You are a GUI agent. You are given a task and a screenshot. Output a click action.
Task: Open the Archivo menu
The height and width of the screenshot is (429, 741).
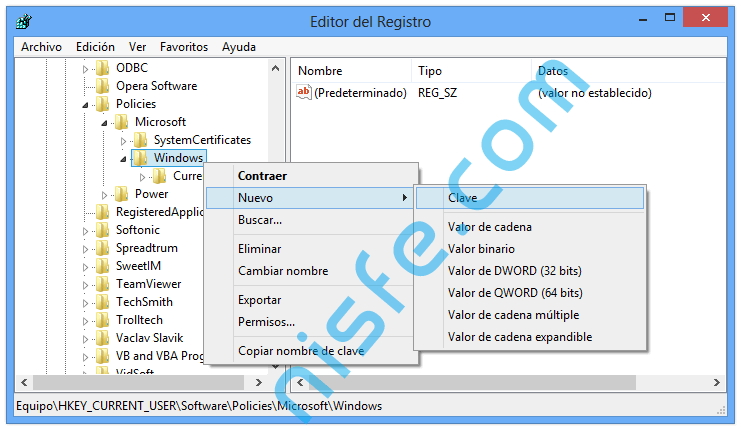[x=41, y=47]
